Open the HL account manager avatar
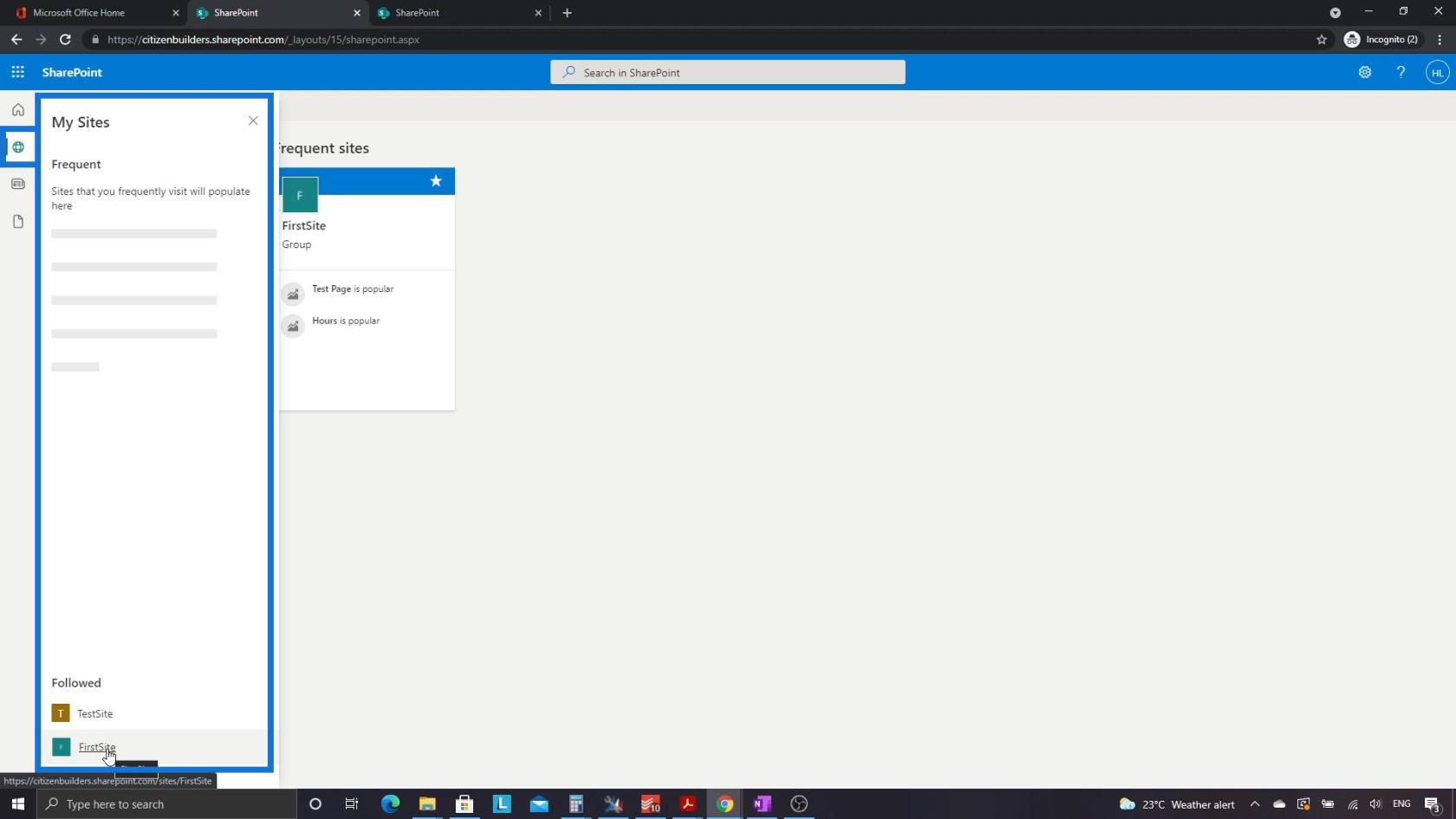1456x819 pixels. click(x=1437, y=73)
